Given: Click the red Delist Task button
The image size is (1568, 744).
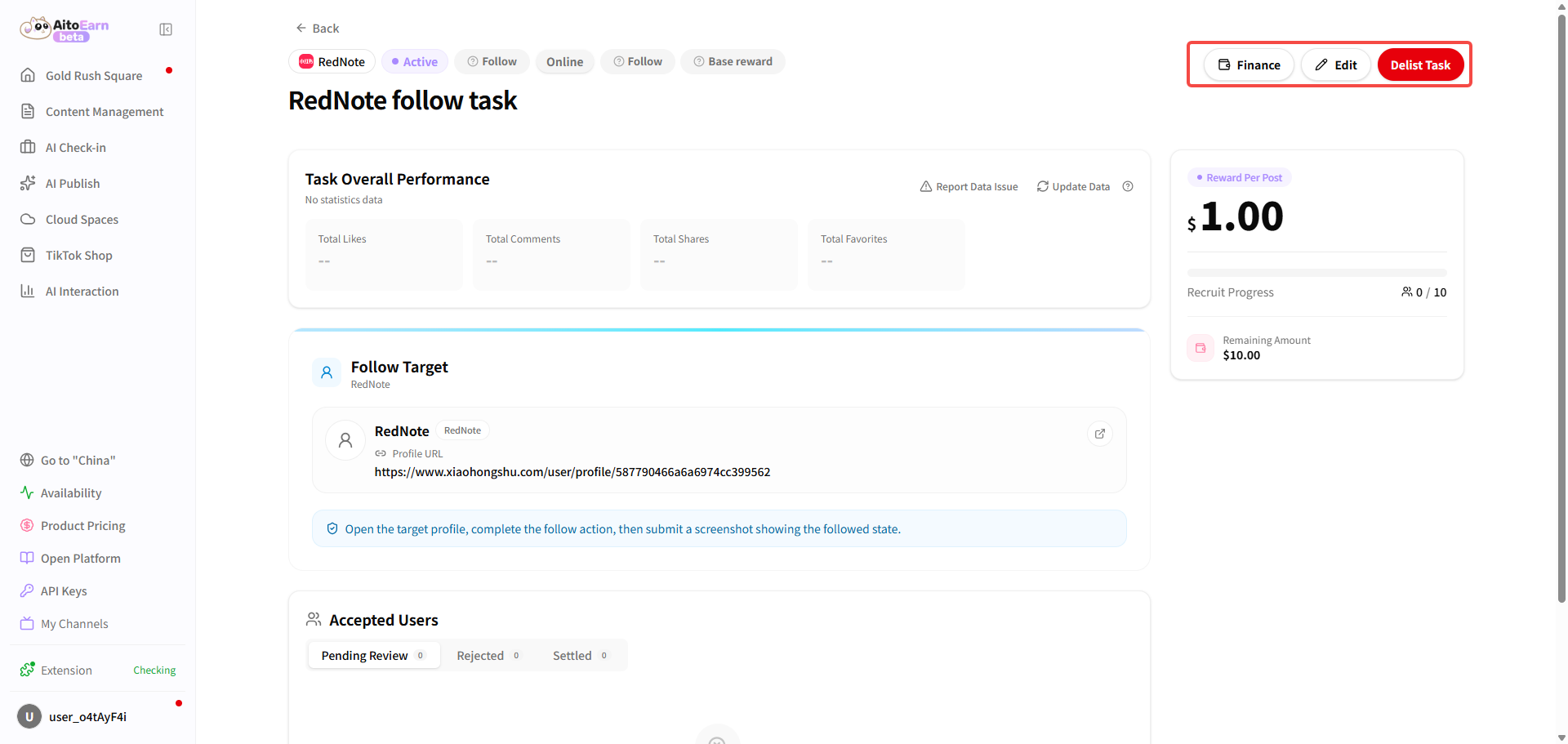Looking at the screenshot, I should (x=1420, y=65).
